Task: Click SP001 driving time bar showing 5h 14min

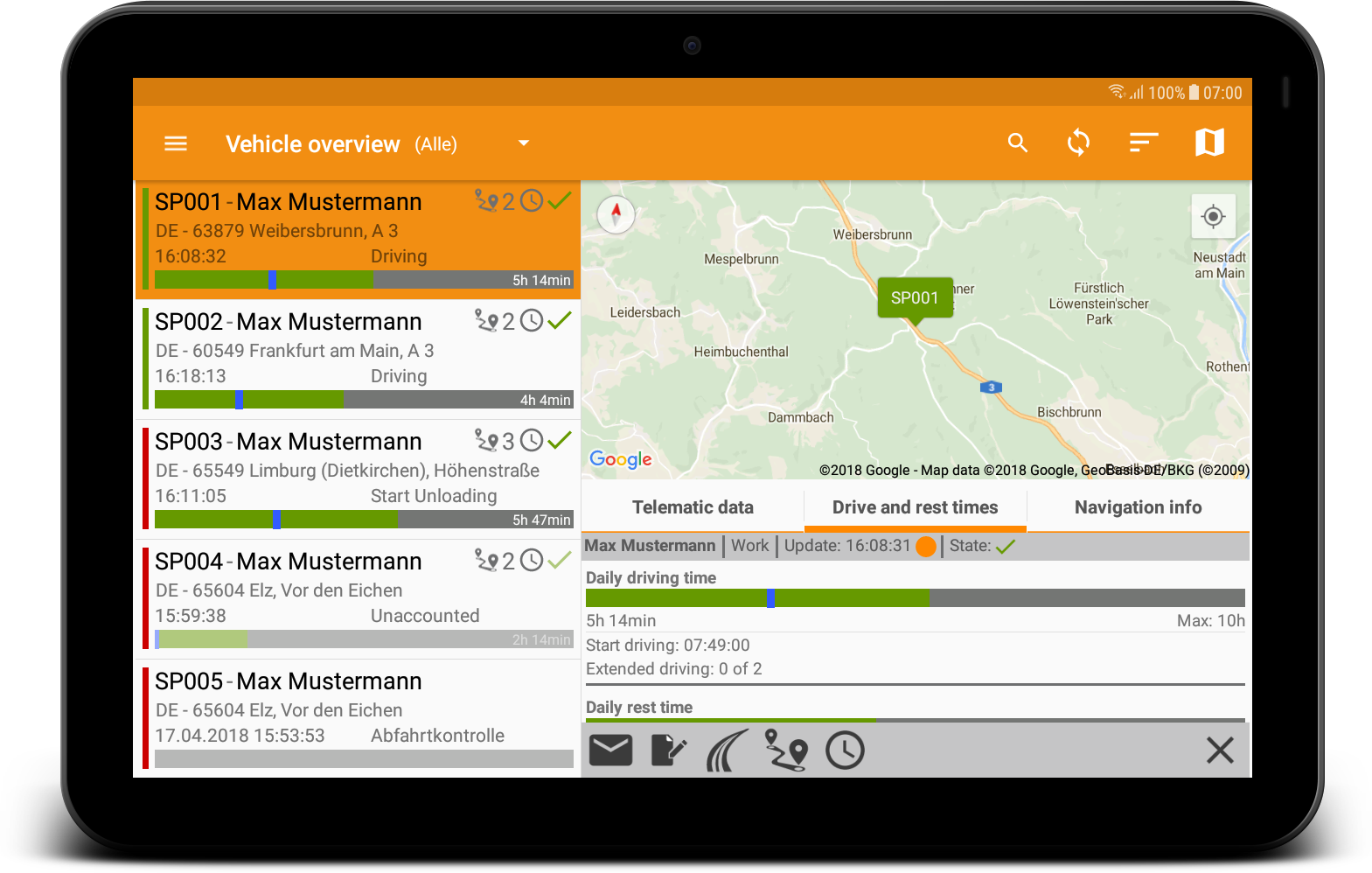Action: pos(364,280)
